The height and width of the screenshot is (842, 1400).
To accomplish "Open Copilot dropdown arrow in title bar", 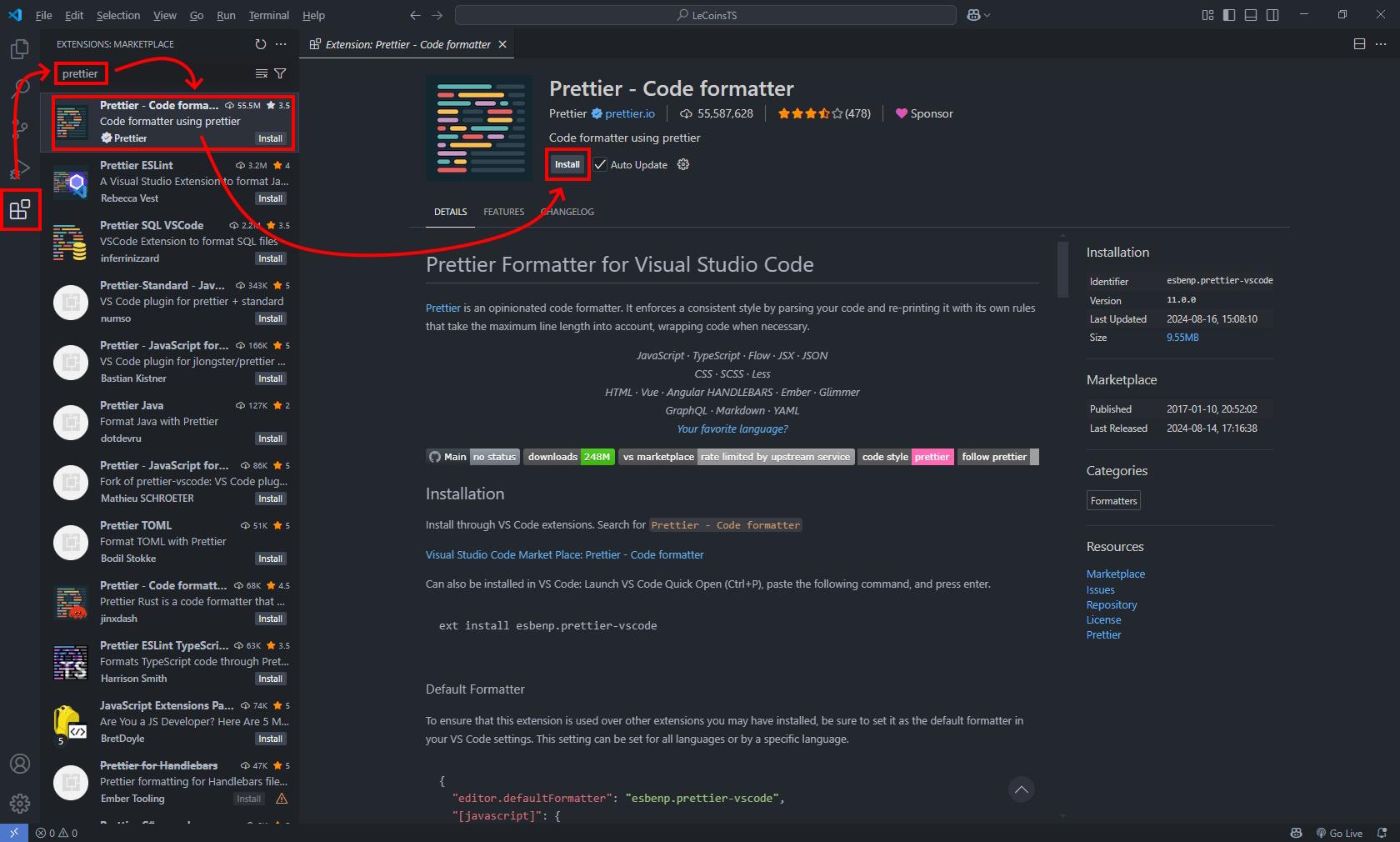I will 987,15.
